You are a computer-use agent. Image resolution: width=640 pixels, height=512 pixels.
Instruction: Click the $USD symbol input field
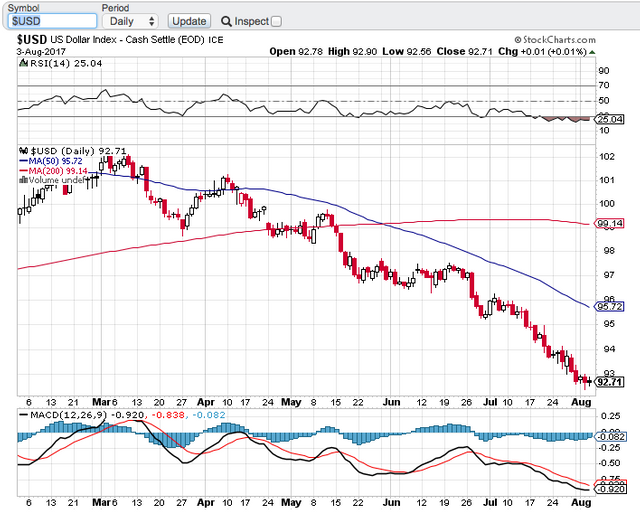(52, 21)
